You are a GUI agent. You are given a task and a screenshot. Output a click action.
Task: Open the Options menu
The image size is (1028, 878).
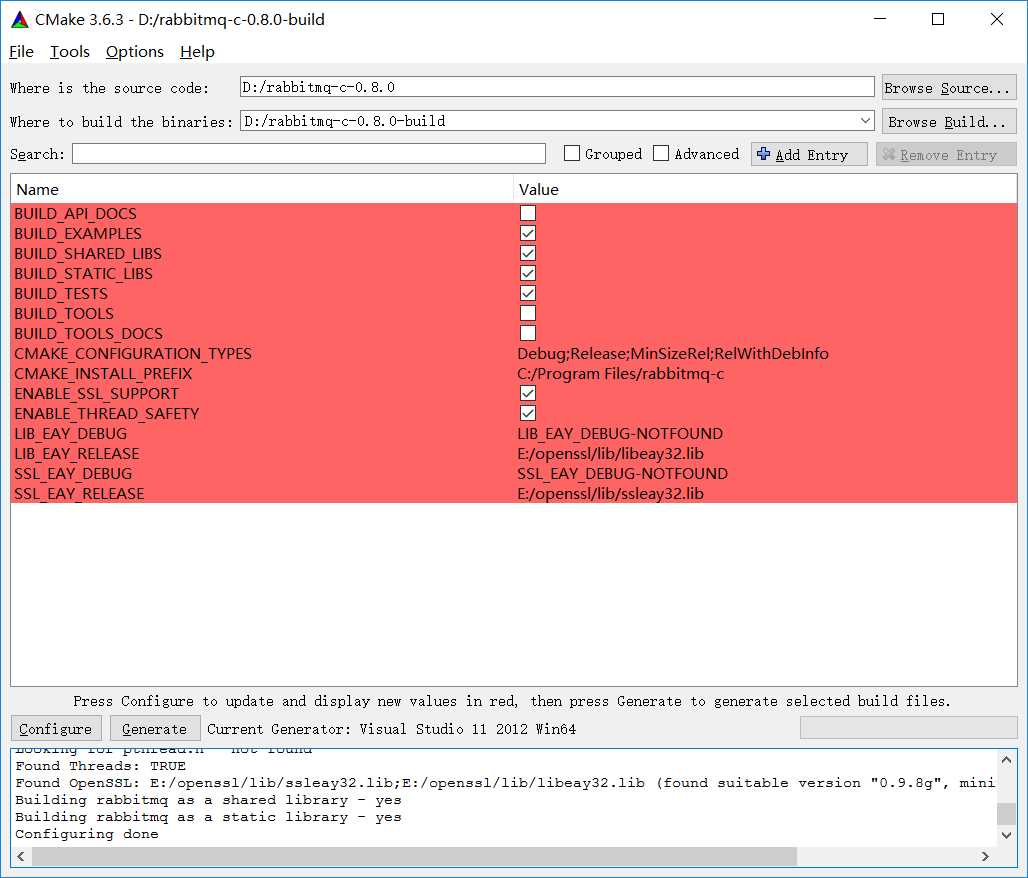134,52
